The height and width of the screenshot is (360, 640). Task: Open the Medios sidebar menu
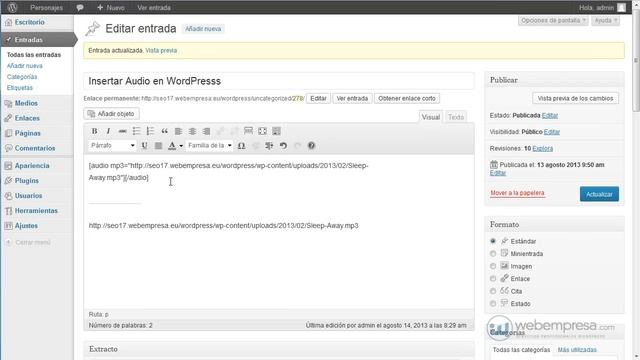(x=26, y=103)
